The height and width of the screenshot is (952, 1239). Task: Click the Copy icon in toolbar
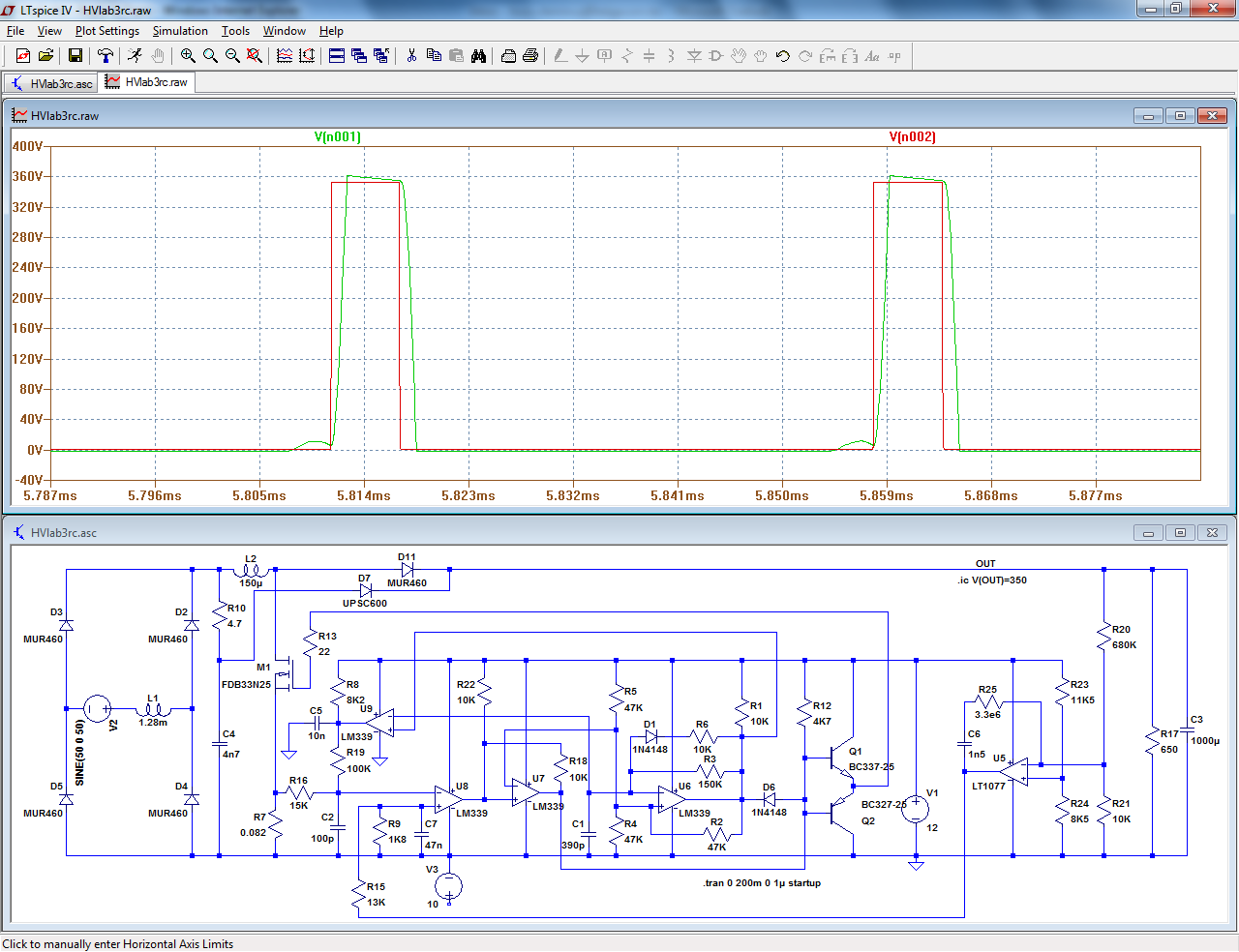click(x=434, y=56)
